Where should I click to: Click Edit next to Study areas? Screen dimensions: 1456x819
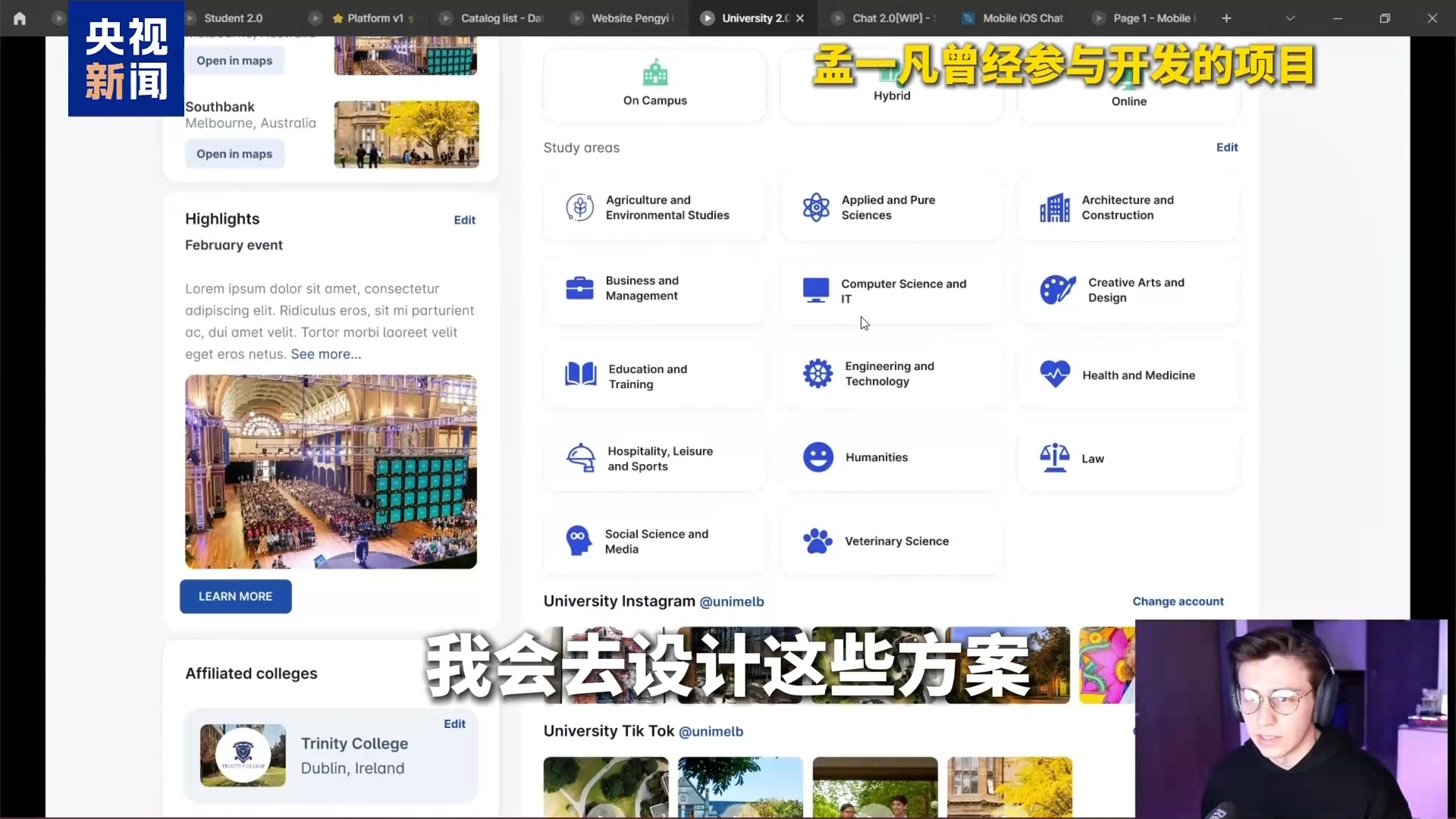[1227, 147]
